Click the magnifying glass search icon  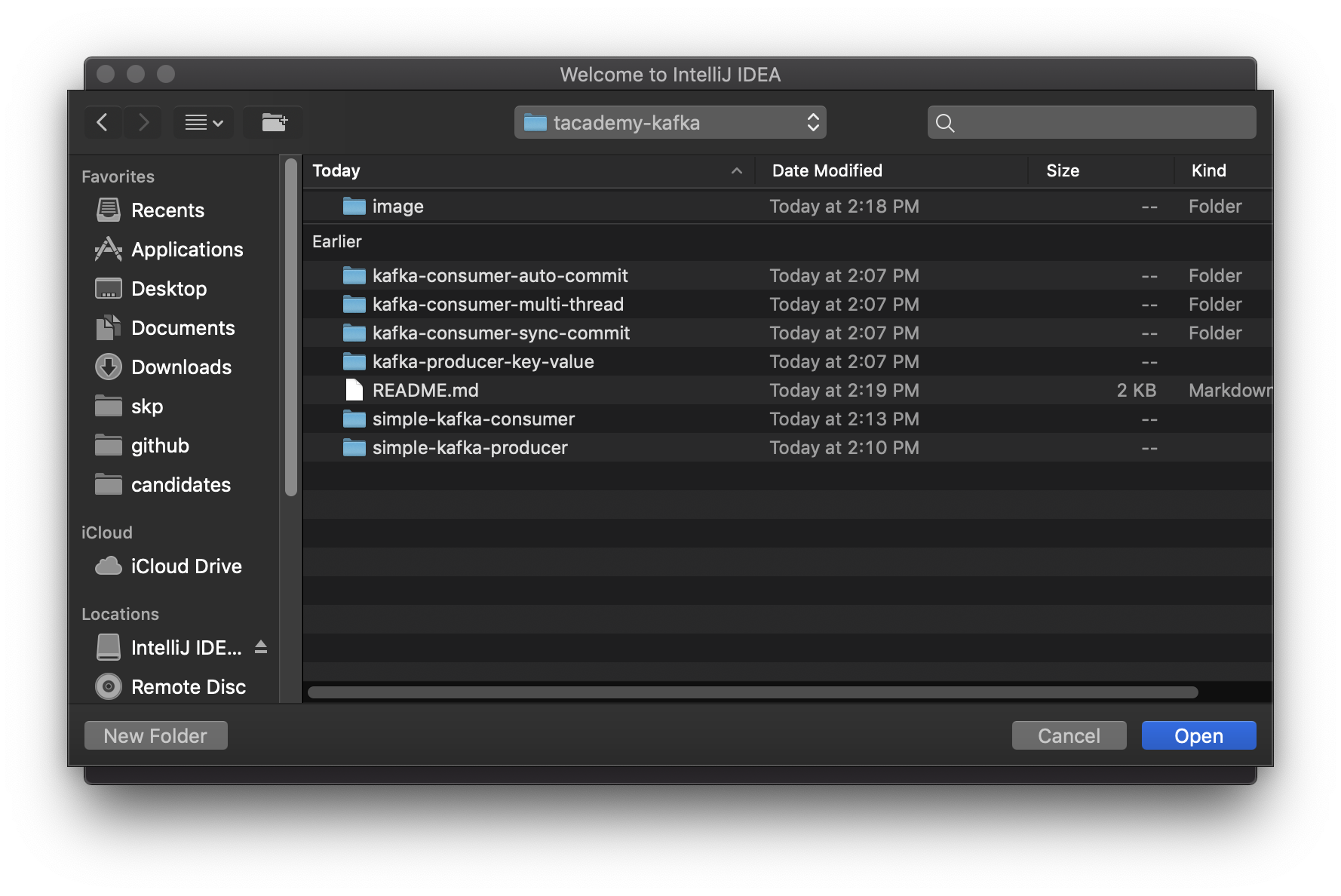(x=945, y=123)
